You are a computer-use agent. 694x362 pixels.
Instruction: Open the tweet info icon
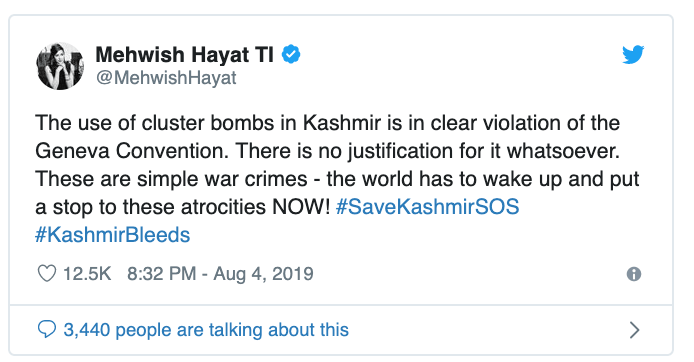[634, 274]
